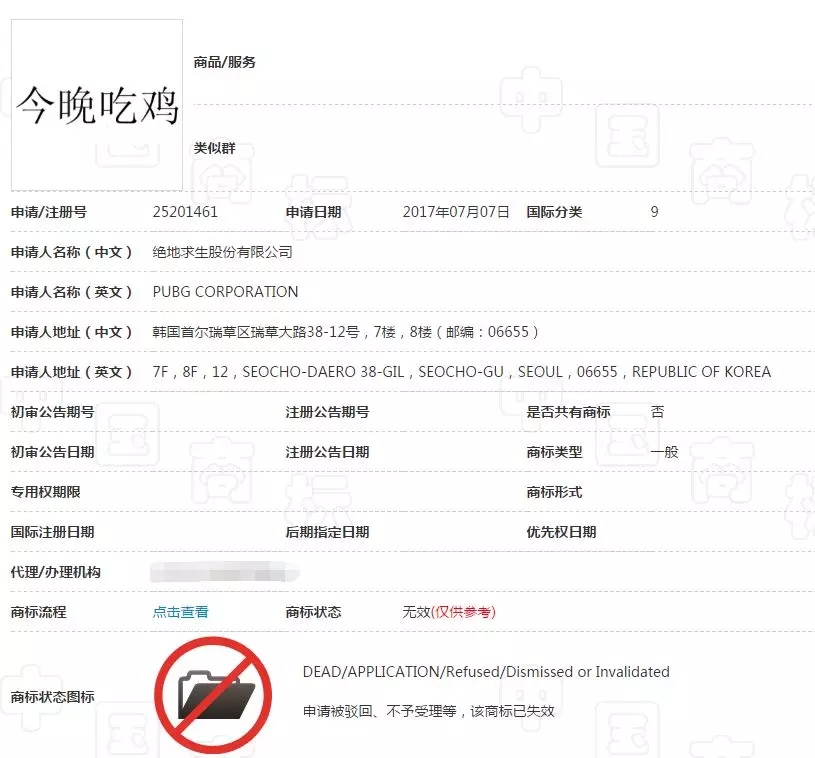Image resolution: width=815 pixels, height=758 pixels.
Task: Toggle the 是否共有商标 value 否
Action: coord(659,411)
